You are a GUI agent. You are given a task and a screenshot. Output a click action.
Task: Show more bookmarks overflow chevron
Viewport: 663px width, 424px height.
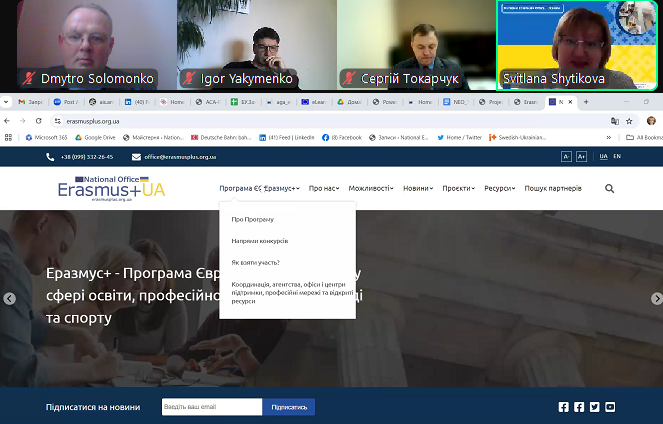tap(609, 137)
